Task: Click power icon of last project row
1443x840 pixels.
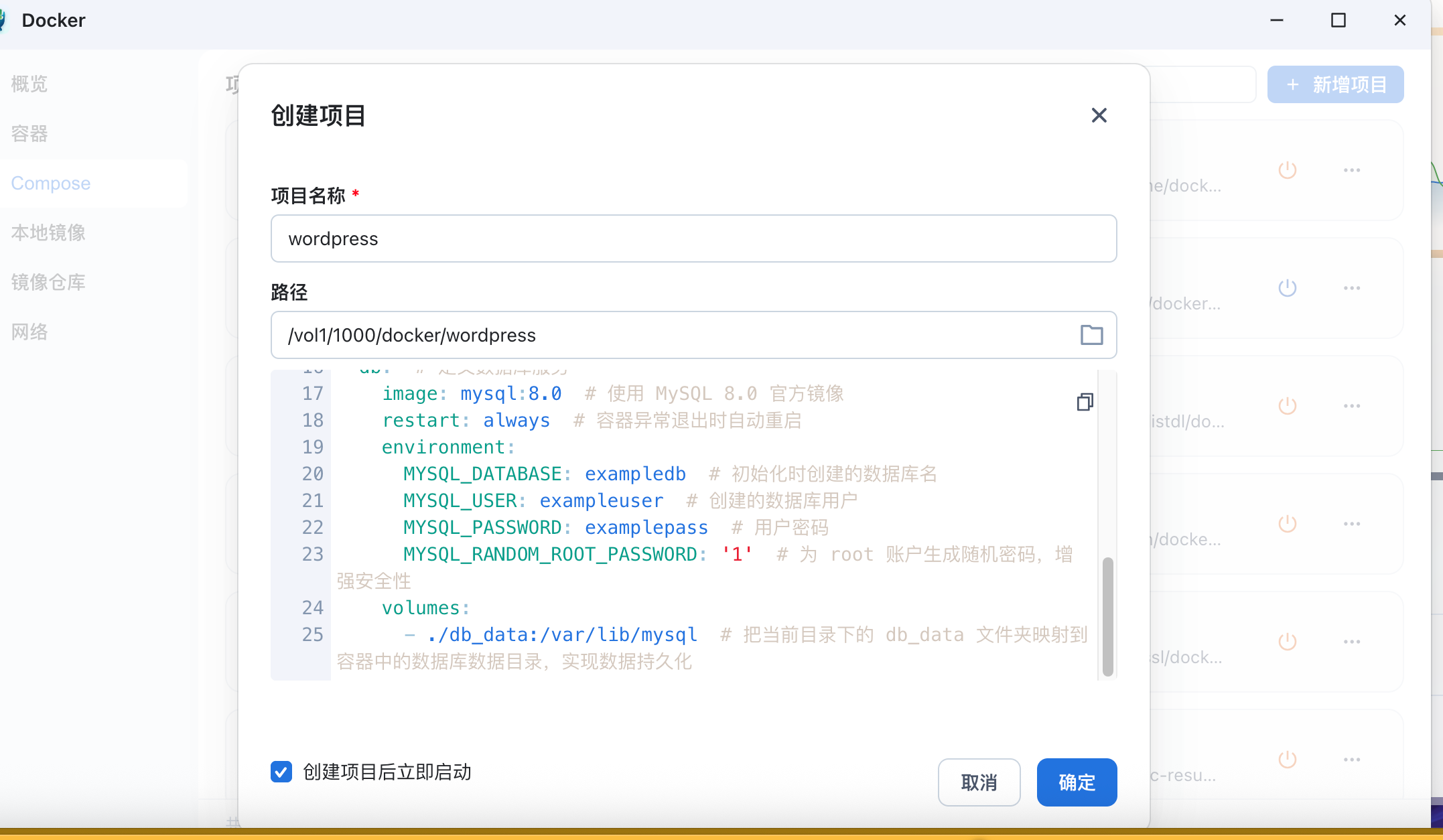Action: [x=1287, y=760]
